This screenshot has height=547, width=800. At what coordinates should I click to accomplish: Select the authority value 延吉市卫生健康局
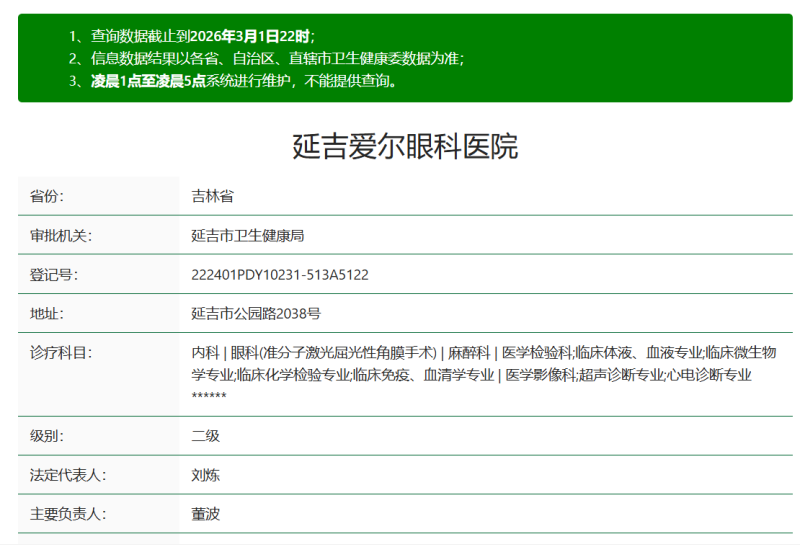pos(247,235)
